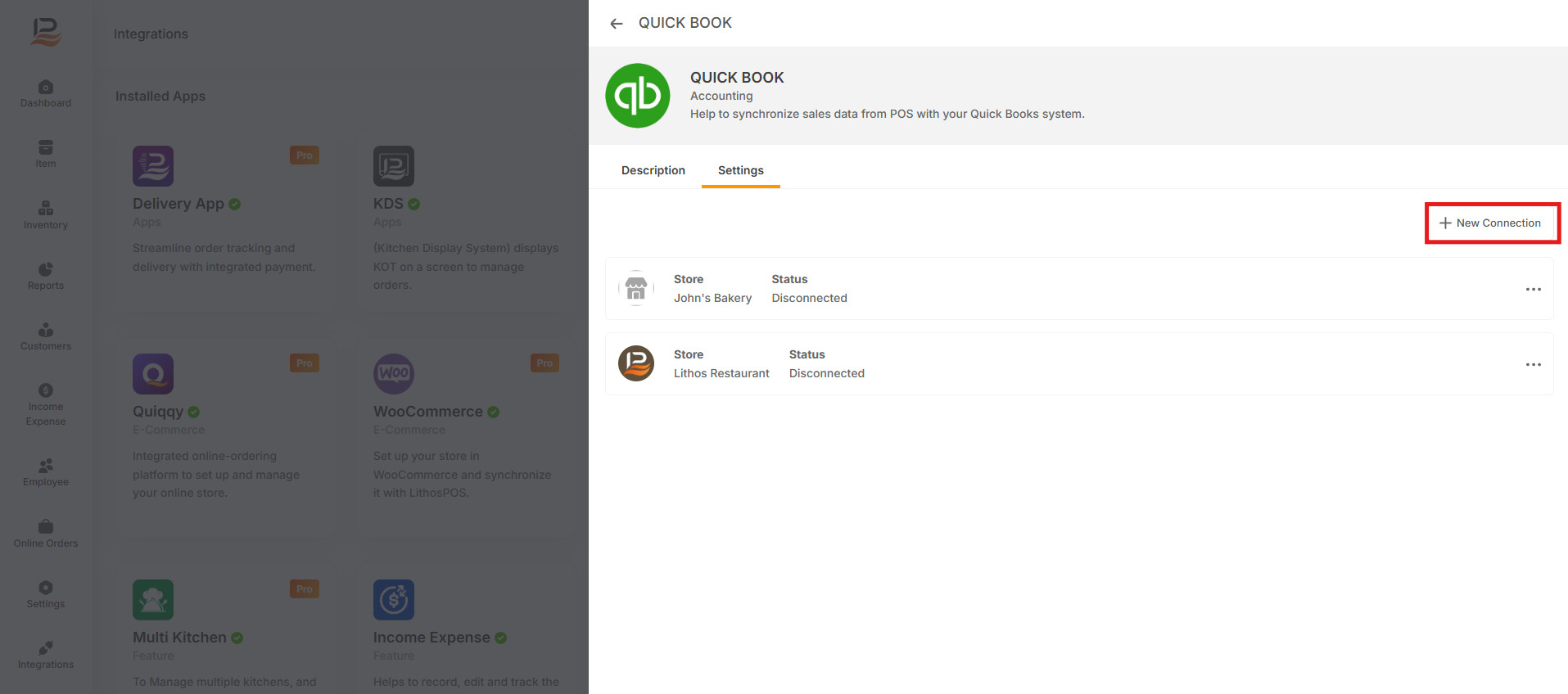Go to Reports in the sidebar

point(46,276)
